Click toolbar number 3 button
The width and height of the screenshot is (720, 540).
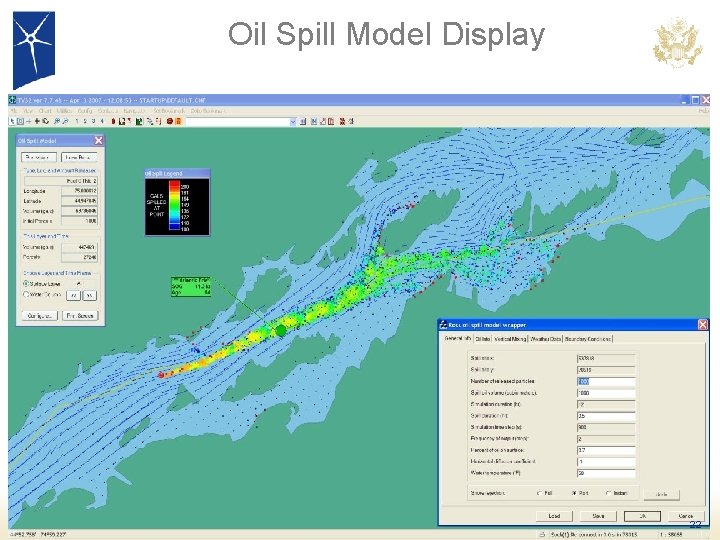[94, 121]
